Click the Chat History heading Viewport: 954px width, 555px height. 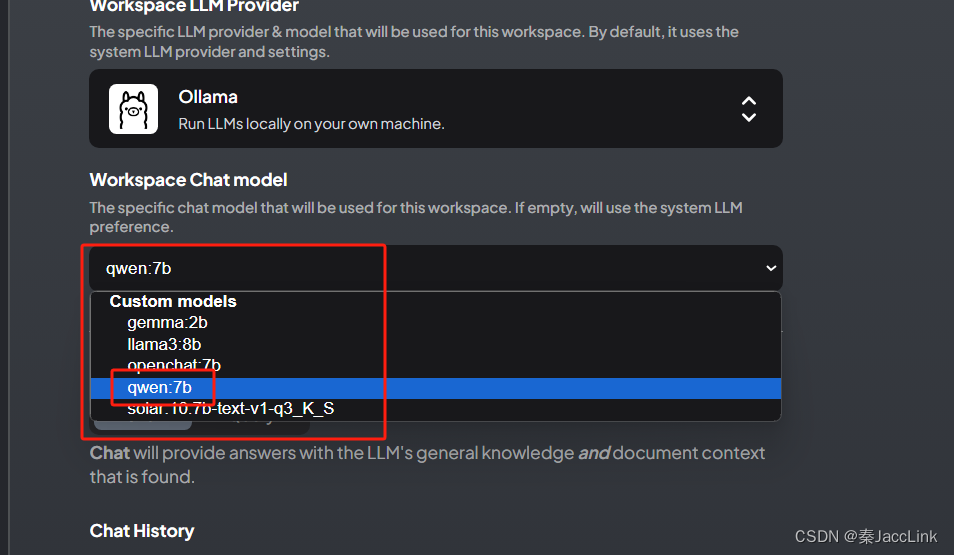142,531
